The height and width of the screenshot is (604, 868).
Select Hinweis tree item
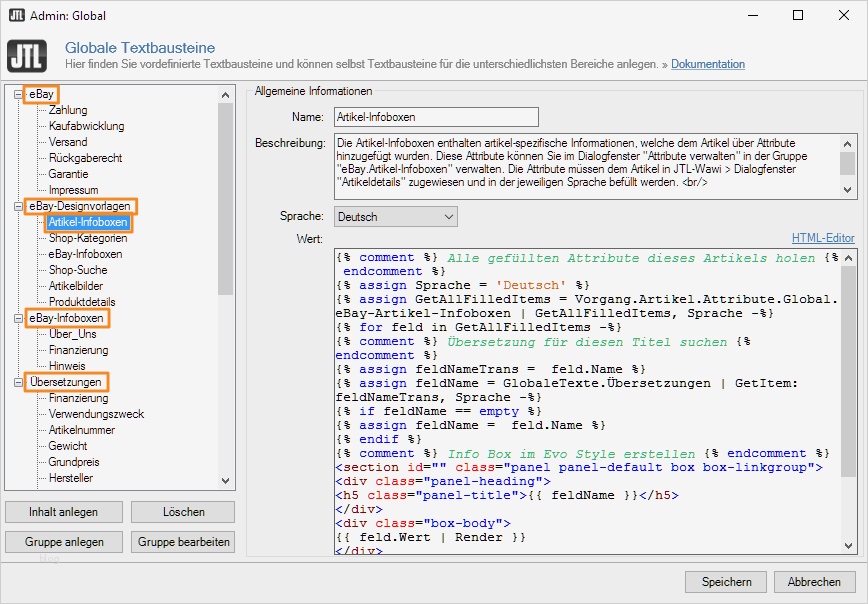[67, 366]
